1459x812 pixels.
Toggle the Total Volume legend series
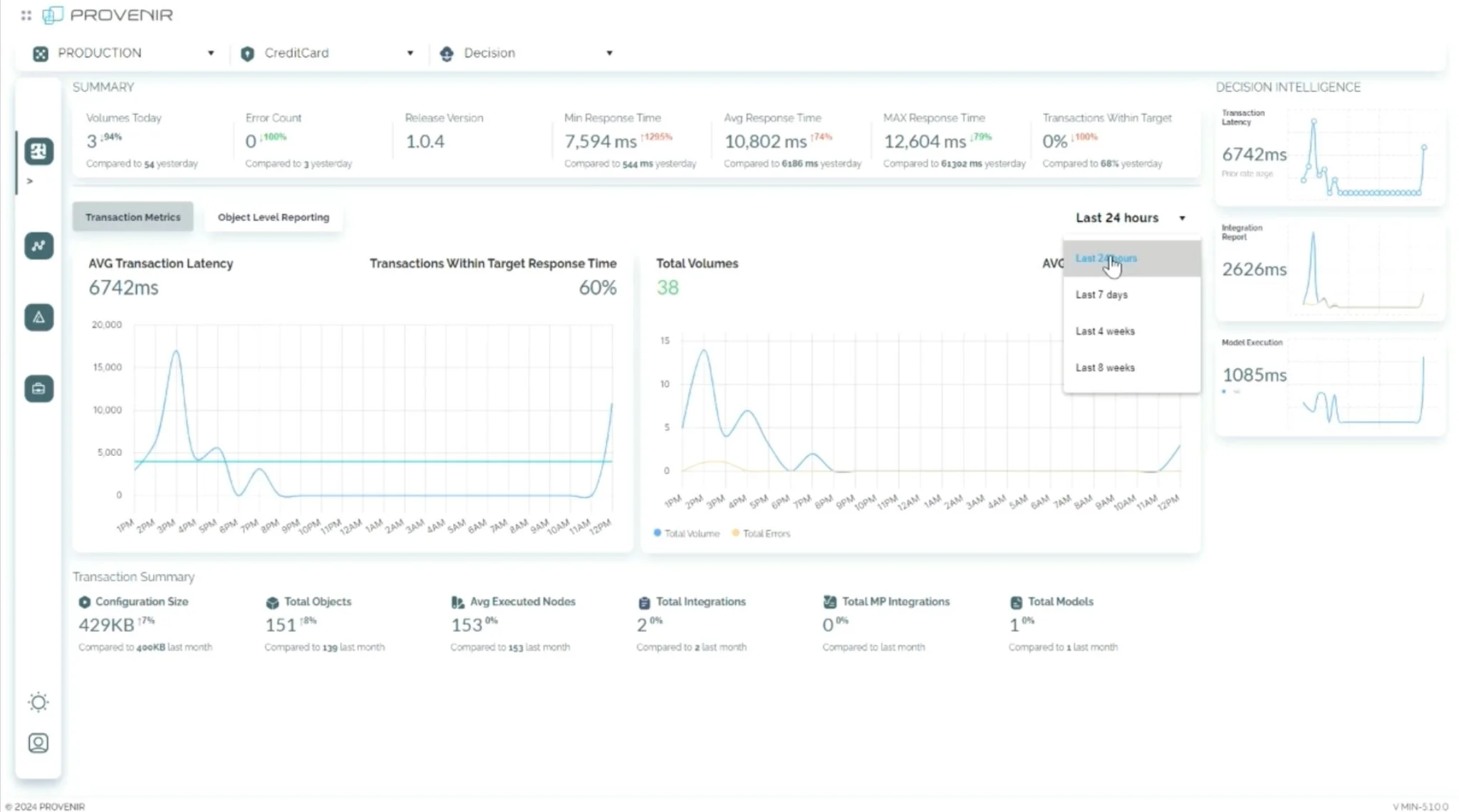point(687,533)
